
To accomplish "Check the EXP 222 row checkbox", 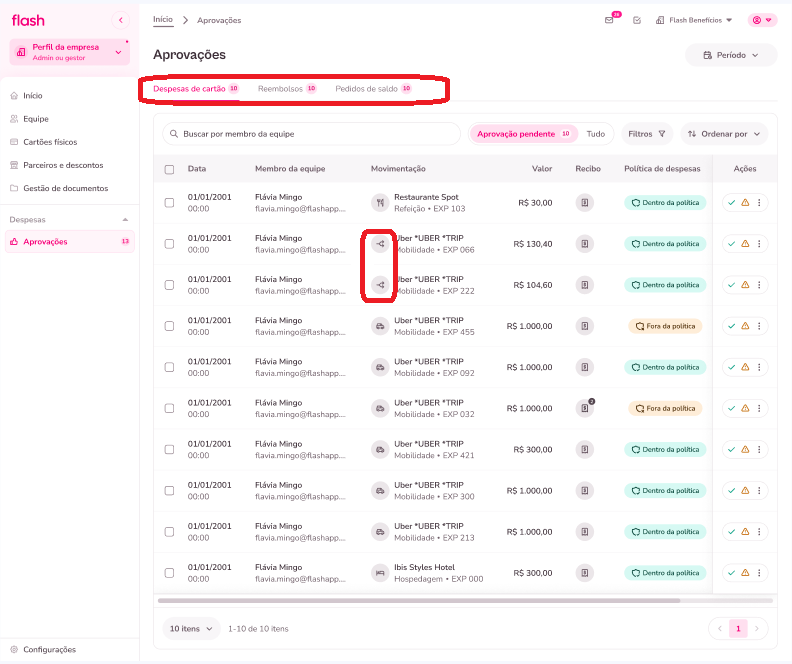I will click(170, 285).
